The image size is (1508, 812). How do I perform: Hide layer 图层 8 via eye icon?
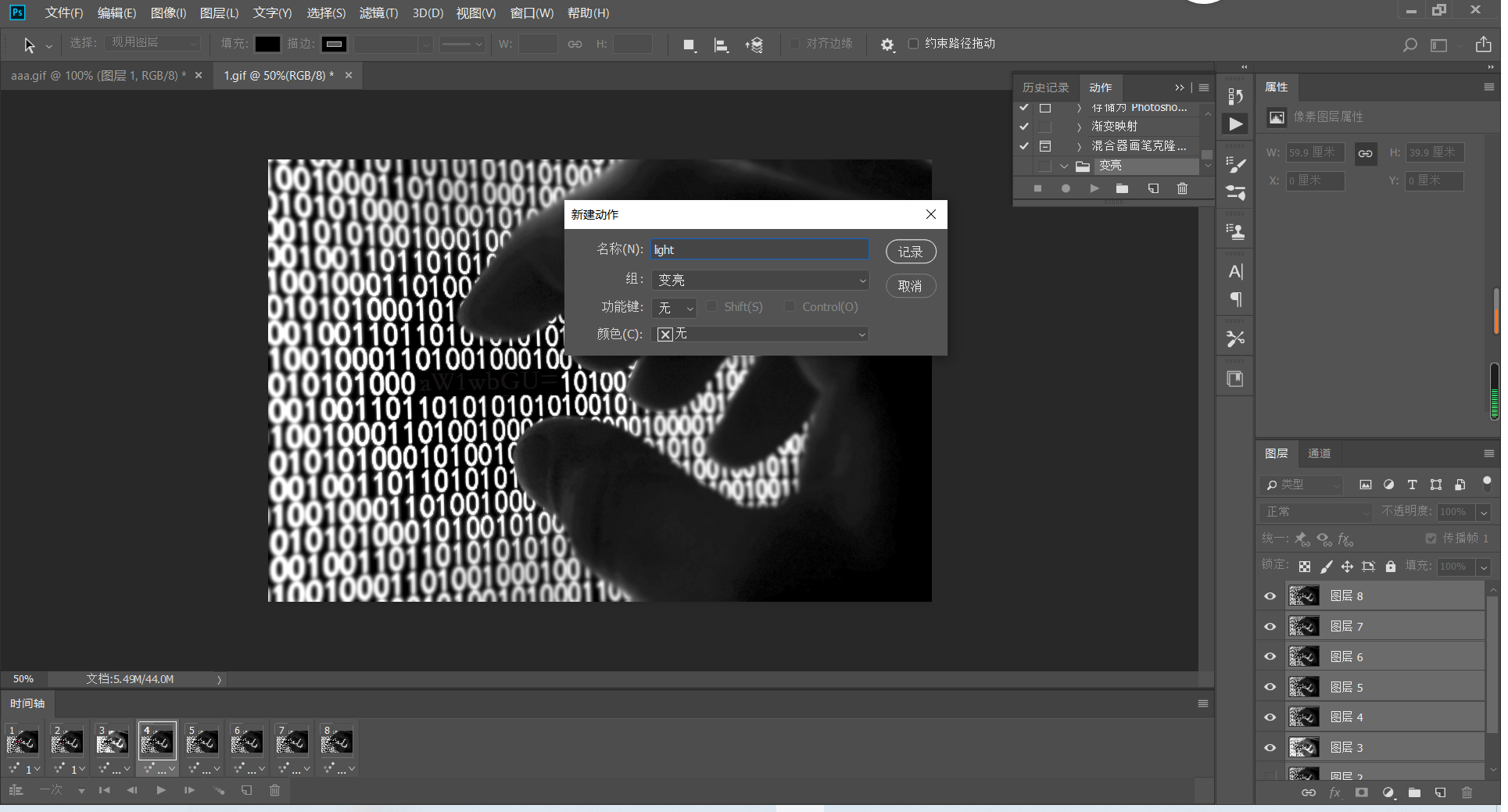point(1270,596)
